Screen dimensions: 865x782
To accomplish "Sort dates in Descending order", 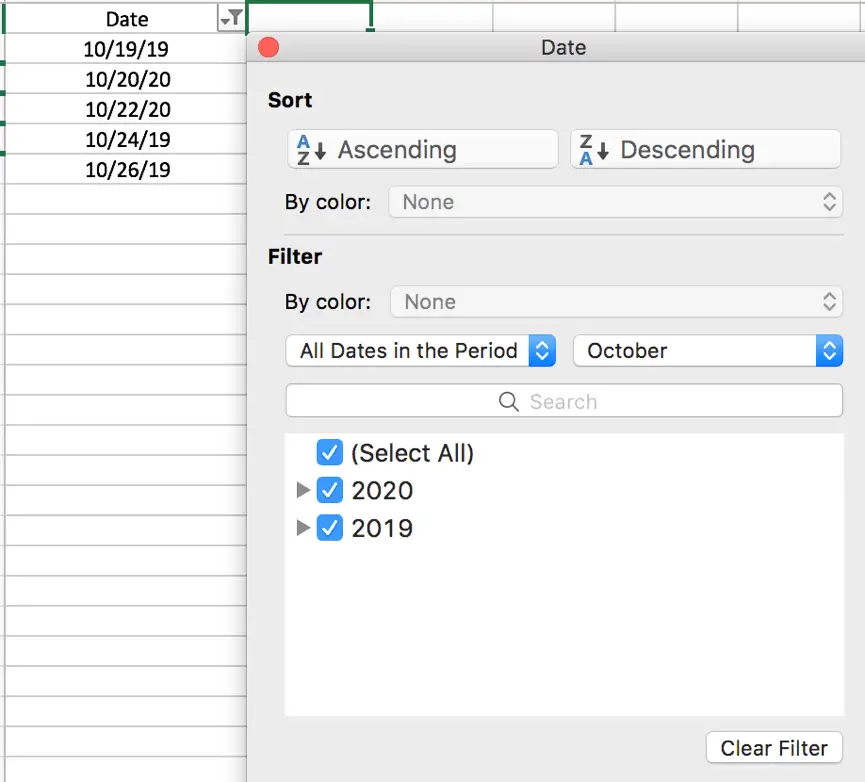I will coord(705,150).
